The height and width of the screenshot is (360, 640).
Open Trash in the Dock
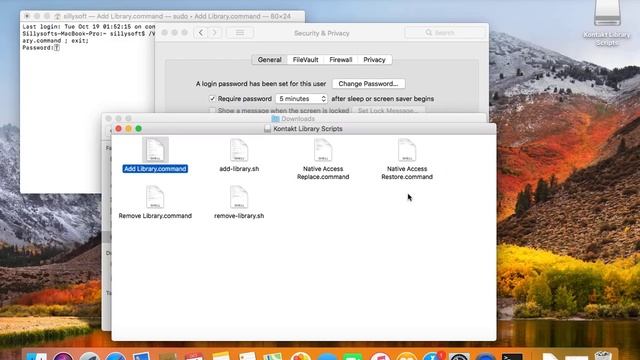pyautogui.click(x=603, y=355)
